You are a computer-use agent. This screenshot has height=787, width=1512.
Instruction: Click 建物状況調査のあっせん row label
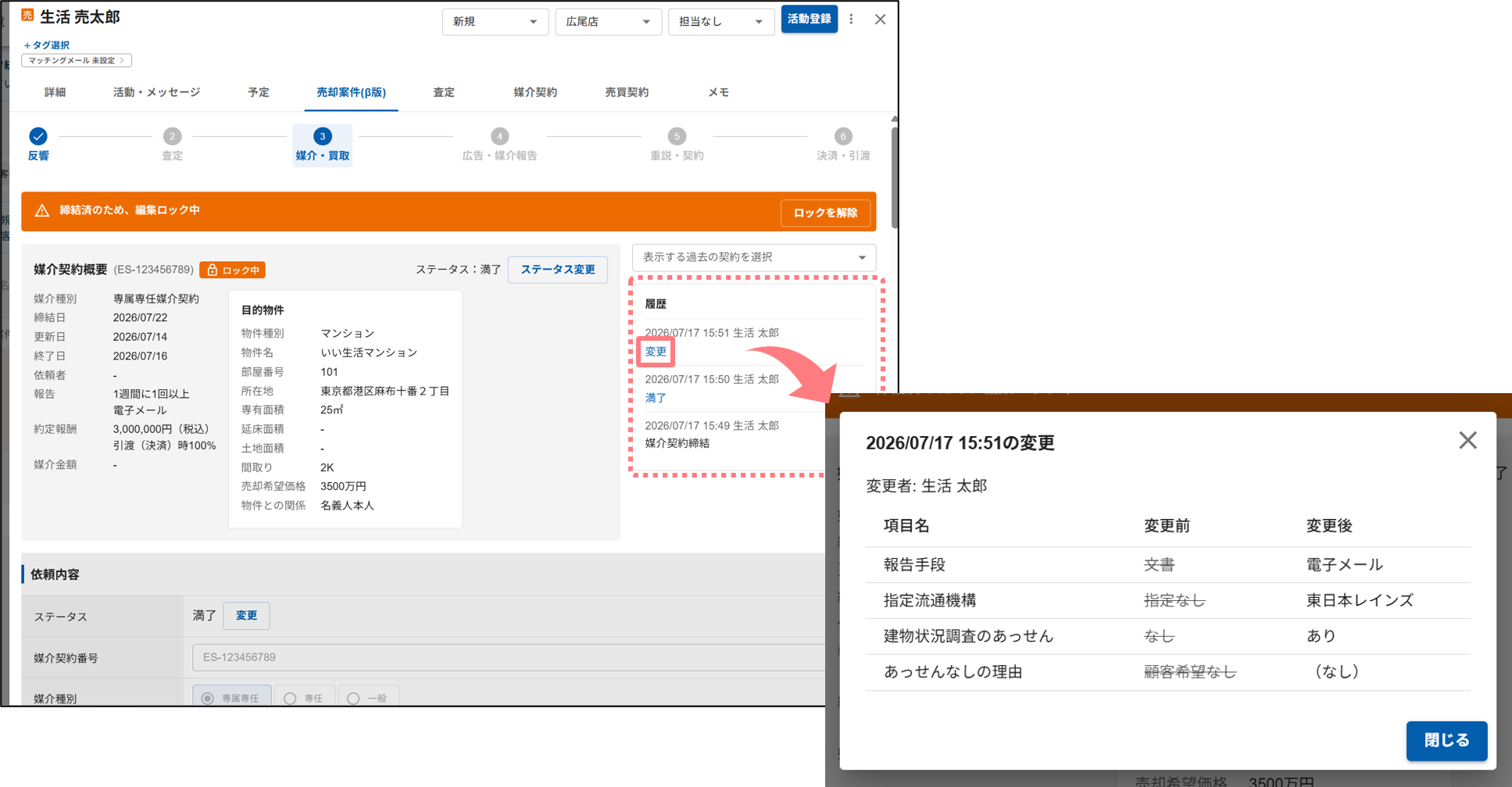pos(968,636)
